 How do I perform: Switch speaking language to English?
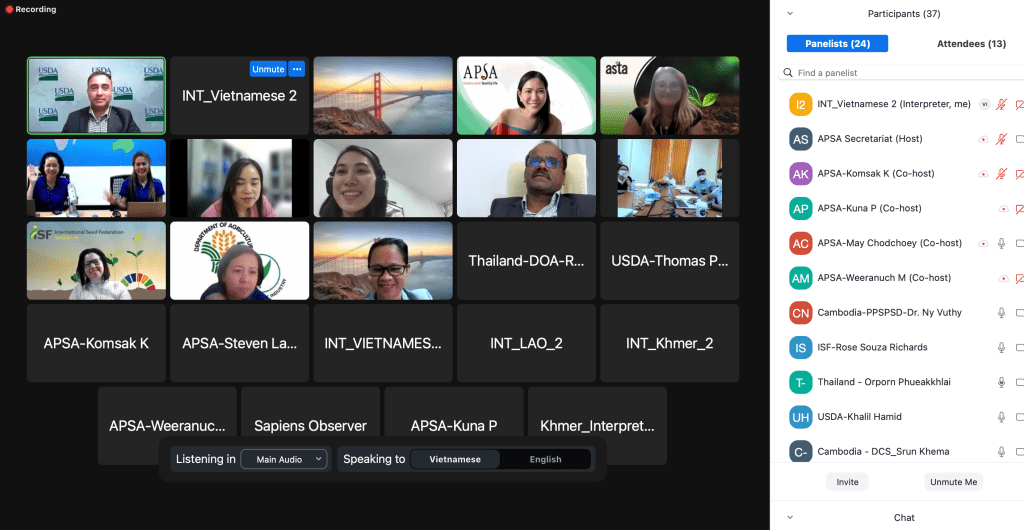[545, 460]
